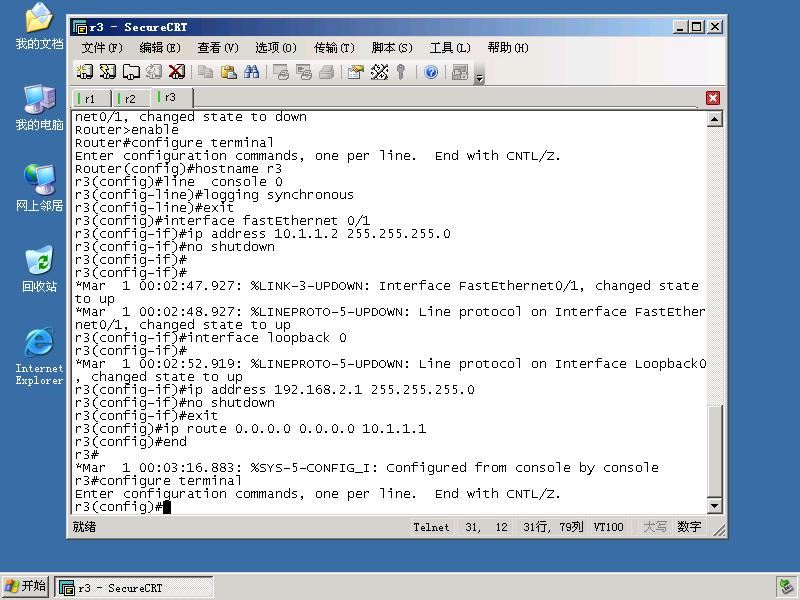Switch to the r2 session tab
This screenshot has width=800, height=600.
(131, 98)
